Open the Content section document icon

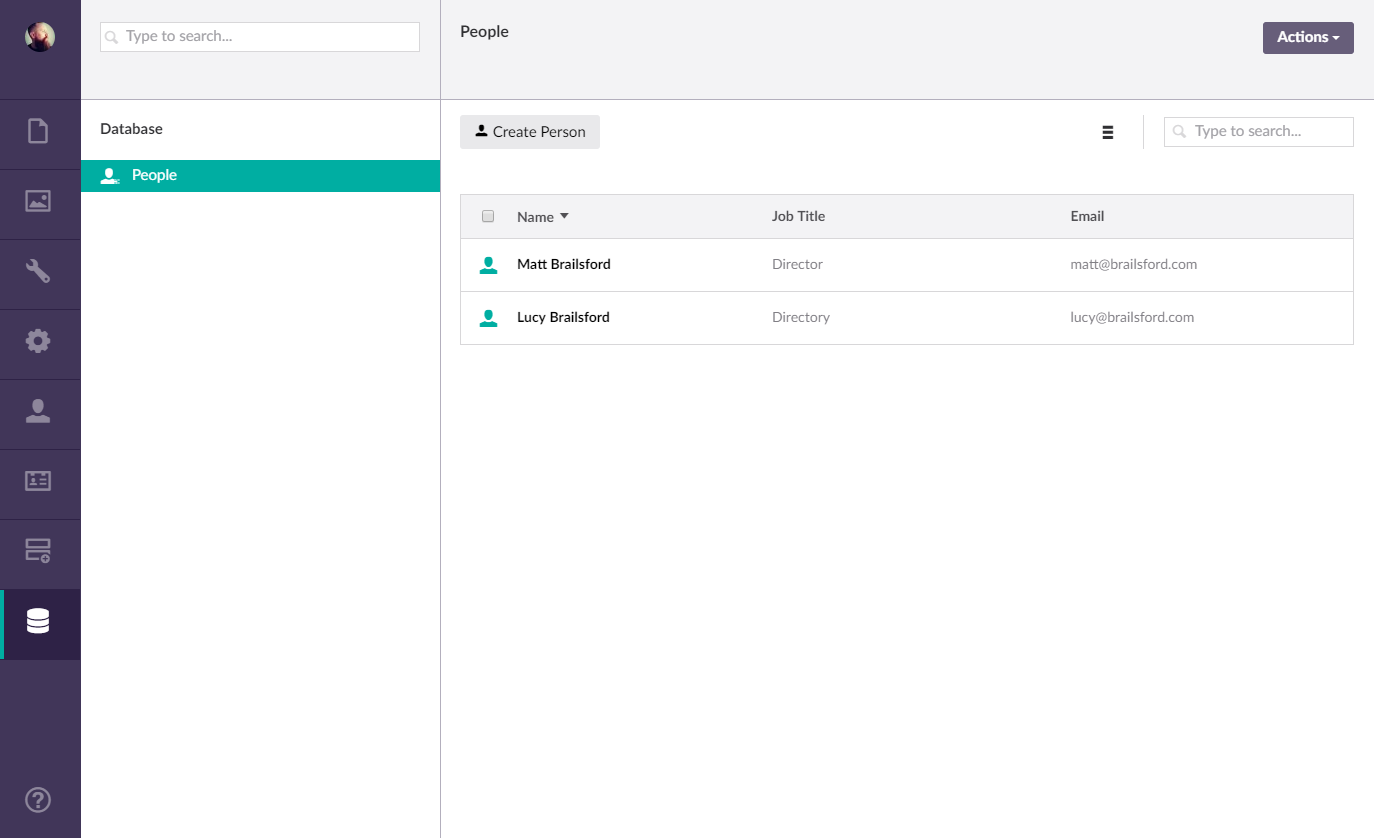tap(38, 131)
